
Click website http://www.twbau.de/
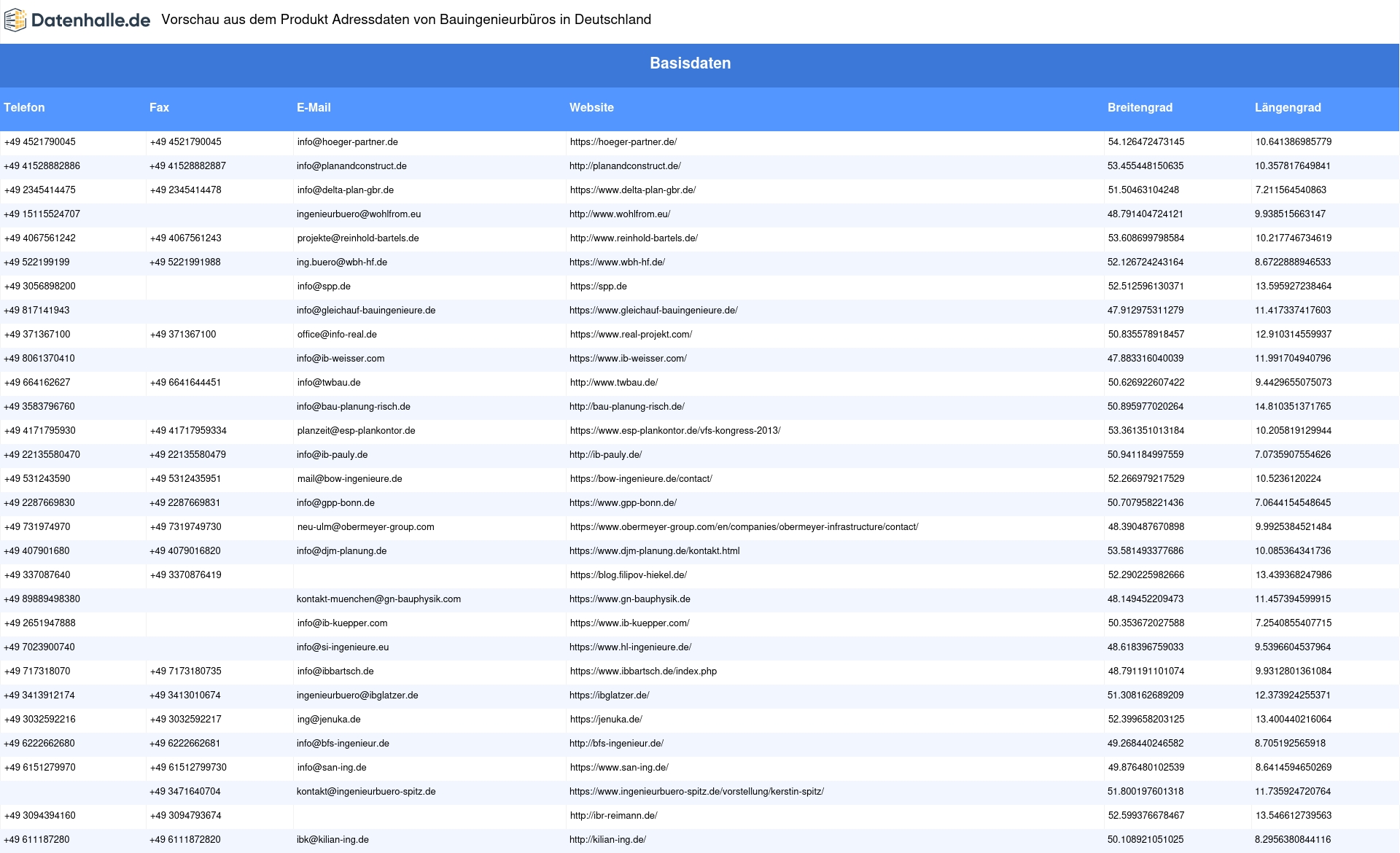[x=614, y=383]
